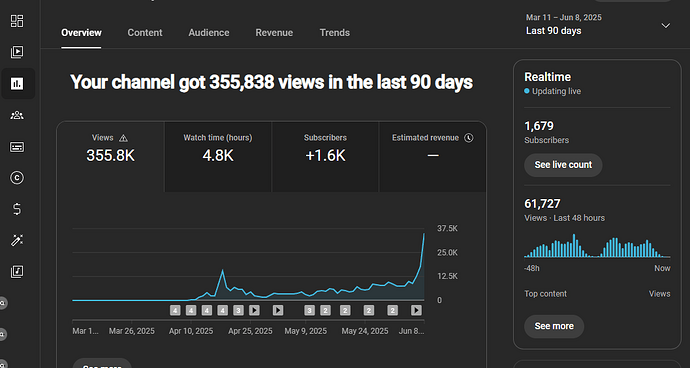Click the See live count button
This screenshot has width=690, height=368.
[563, 165]
